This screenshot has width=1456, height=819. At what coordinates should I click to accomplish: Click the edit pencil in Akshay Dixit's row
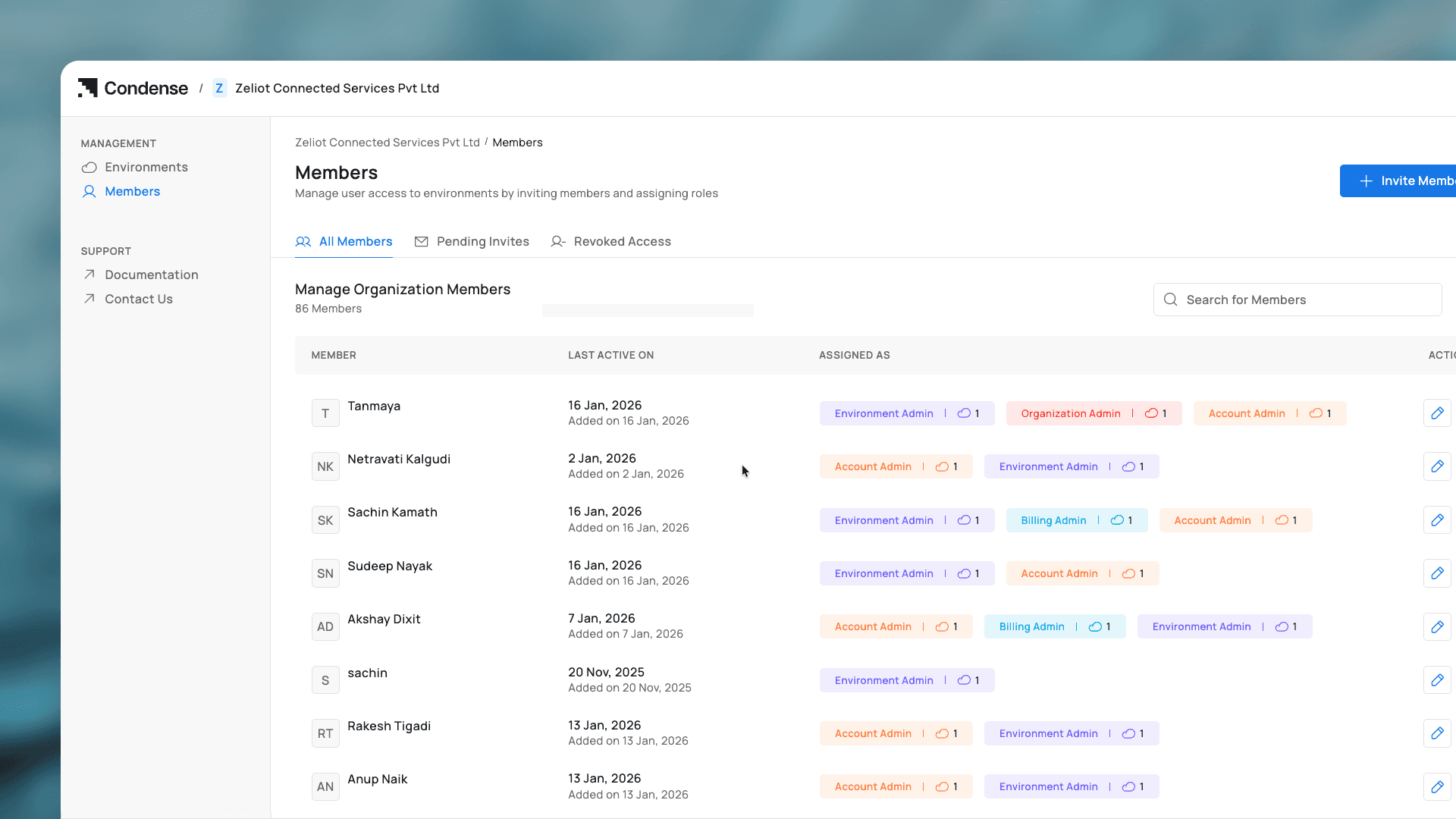tap(1437, 626)
